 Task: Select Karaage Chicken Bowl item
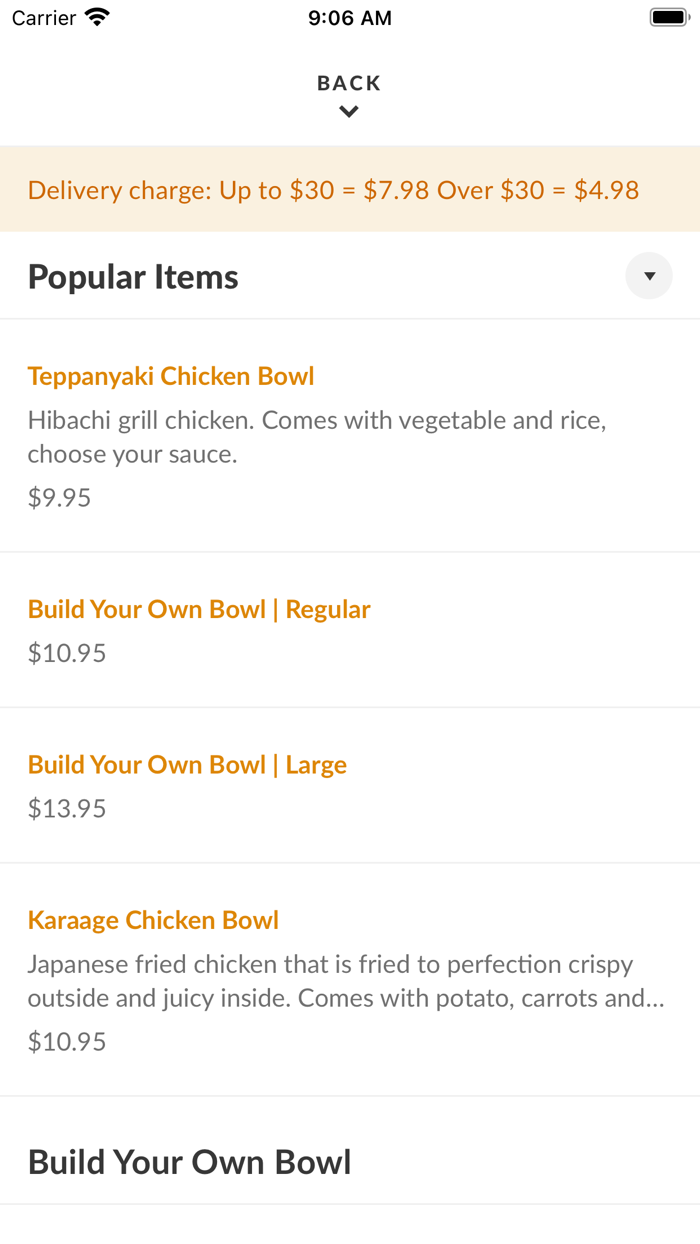click(350, 980)
